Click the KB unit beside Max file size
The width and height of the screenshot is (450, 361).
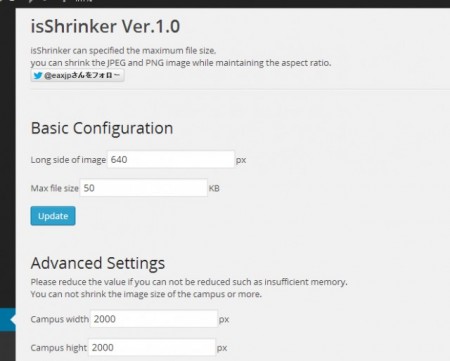(x=214, y=188)
